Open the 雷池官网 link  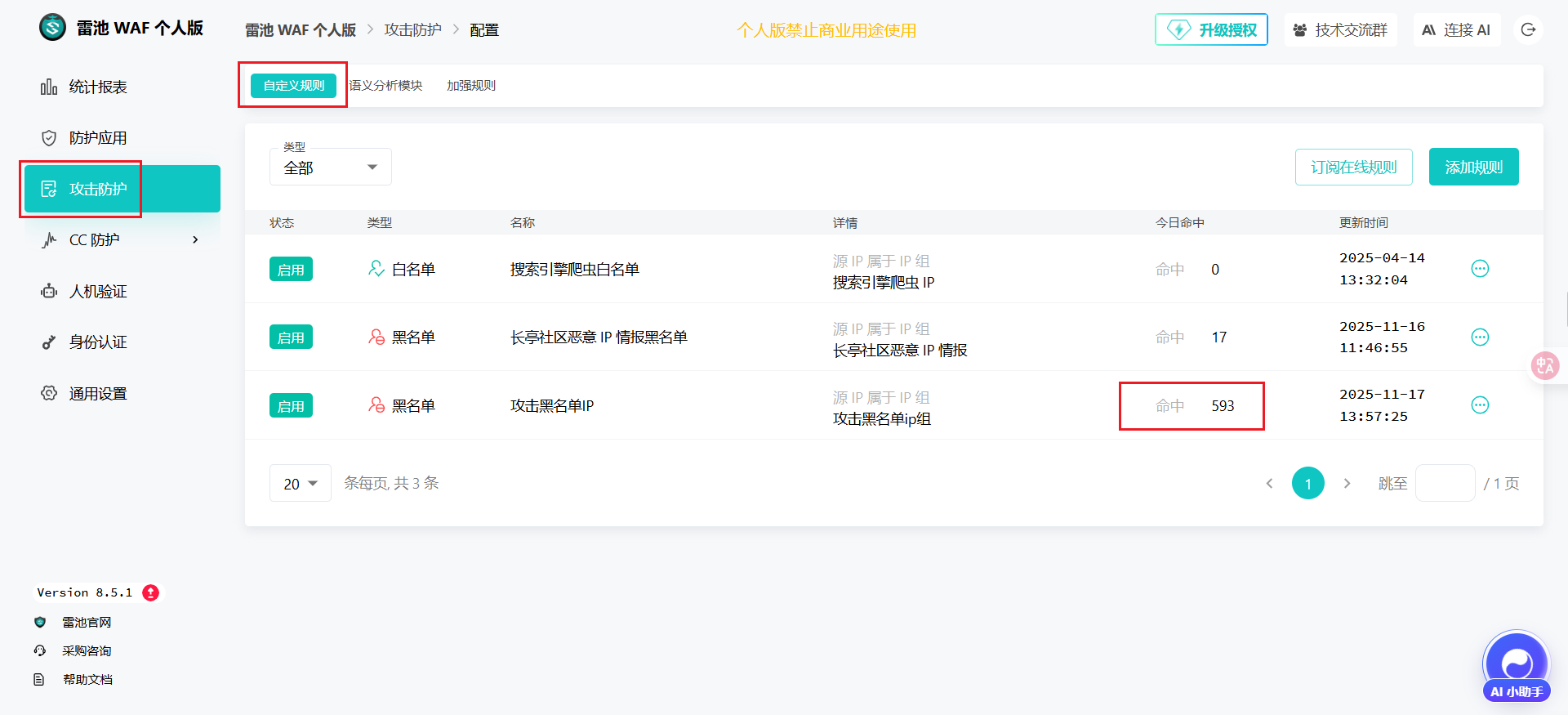87,622
